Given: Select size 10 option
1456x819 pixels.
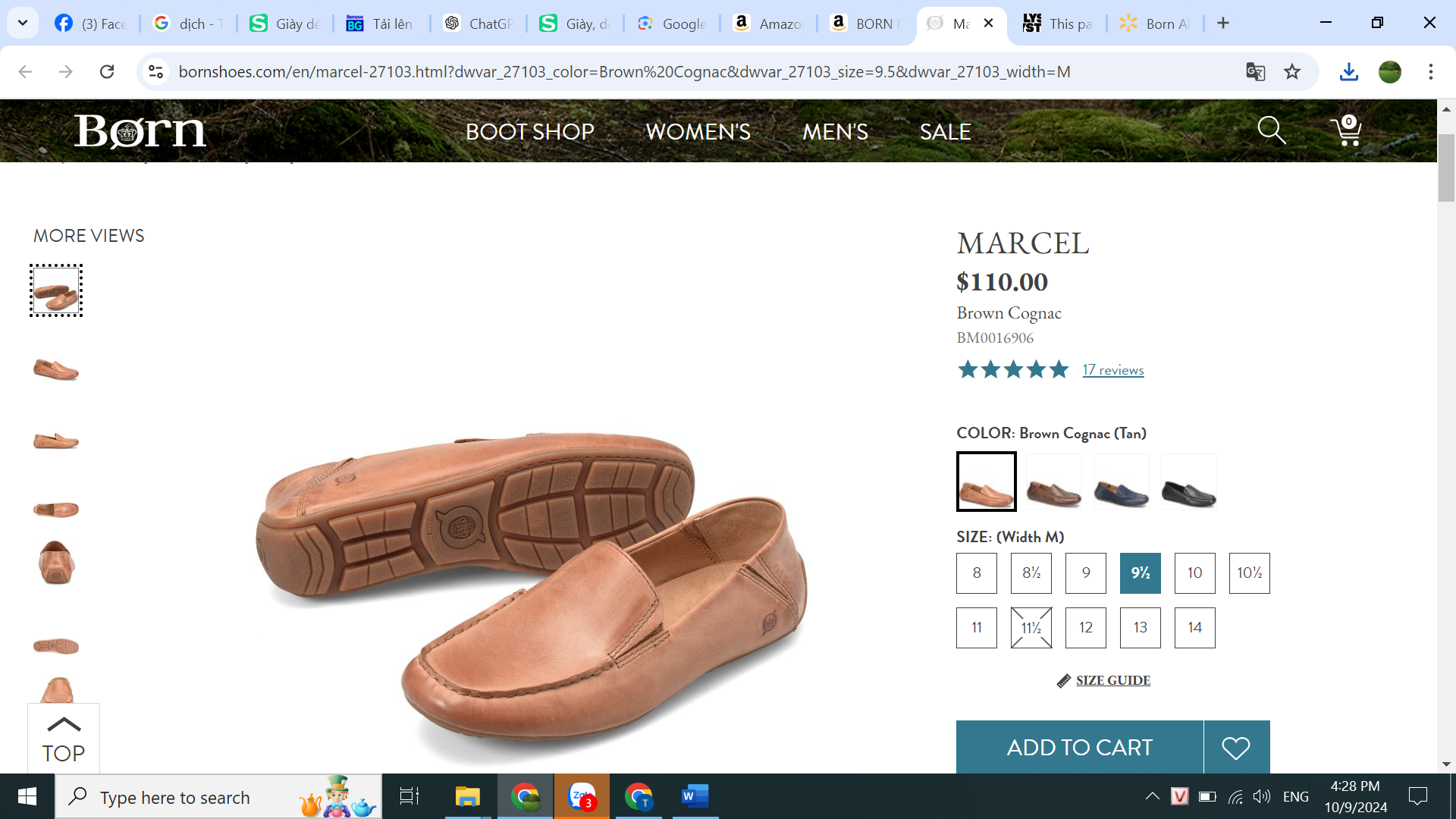Looking at the screenshot, I should pyautogui.click(x=1194, y=573).
